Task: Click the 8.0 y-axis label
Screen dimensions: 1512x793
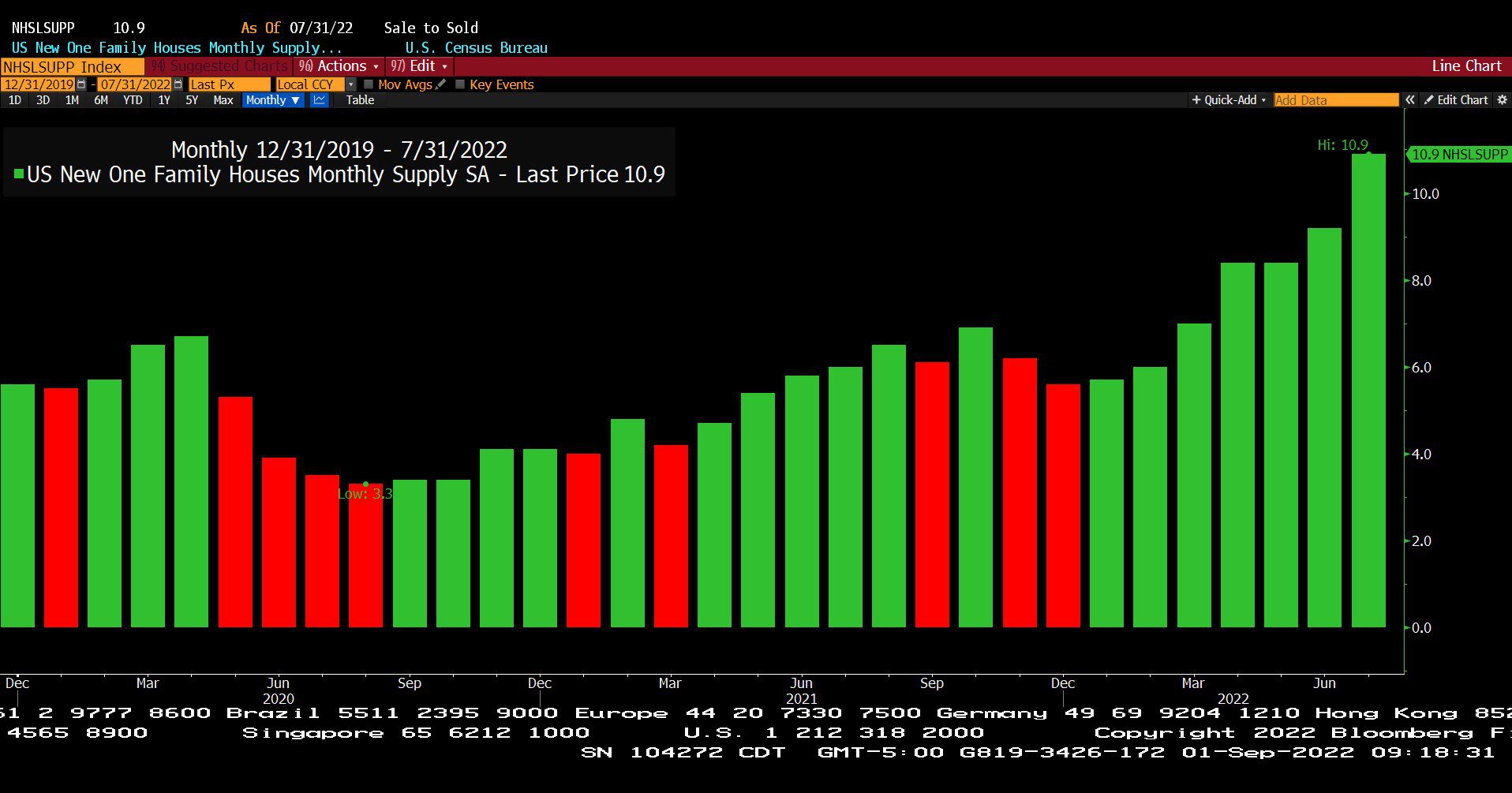Action: 1421,281
